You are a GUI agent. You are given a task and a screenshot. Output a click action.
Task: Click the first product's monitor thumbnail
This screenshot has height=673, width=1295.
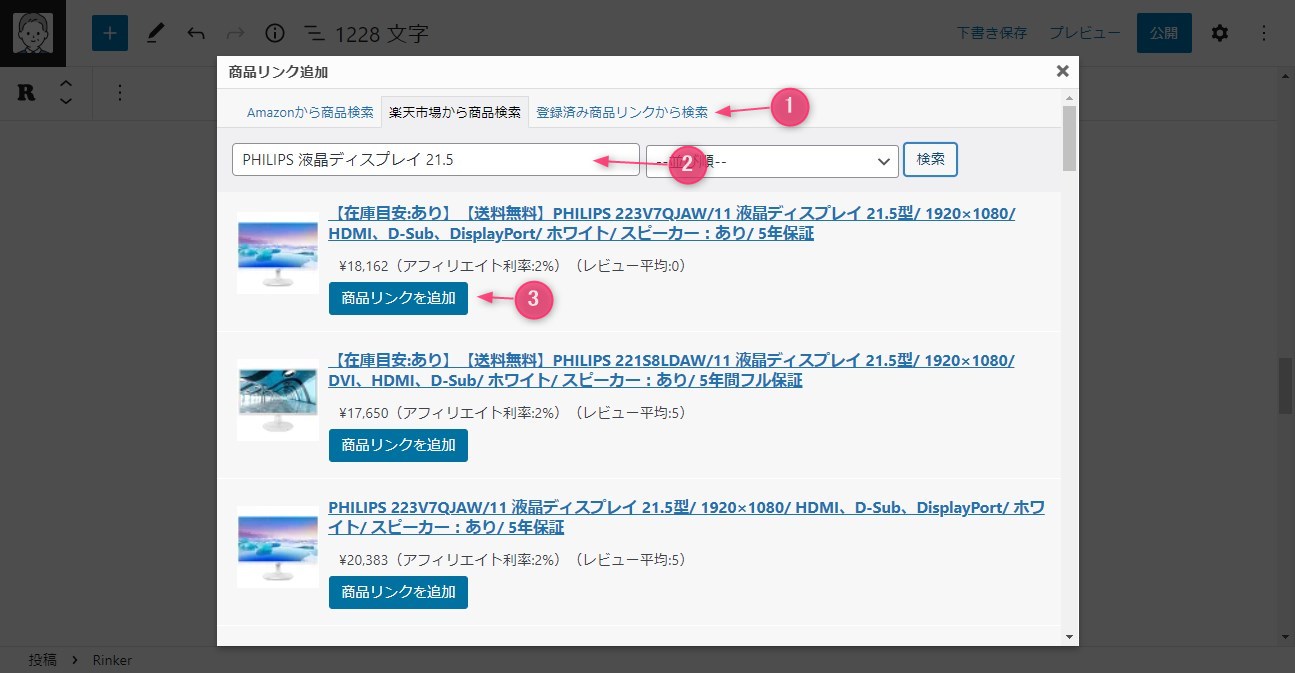tap(277, 255)
